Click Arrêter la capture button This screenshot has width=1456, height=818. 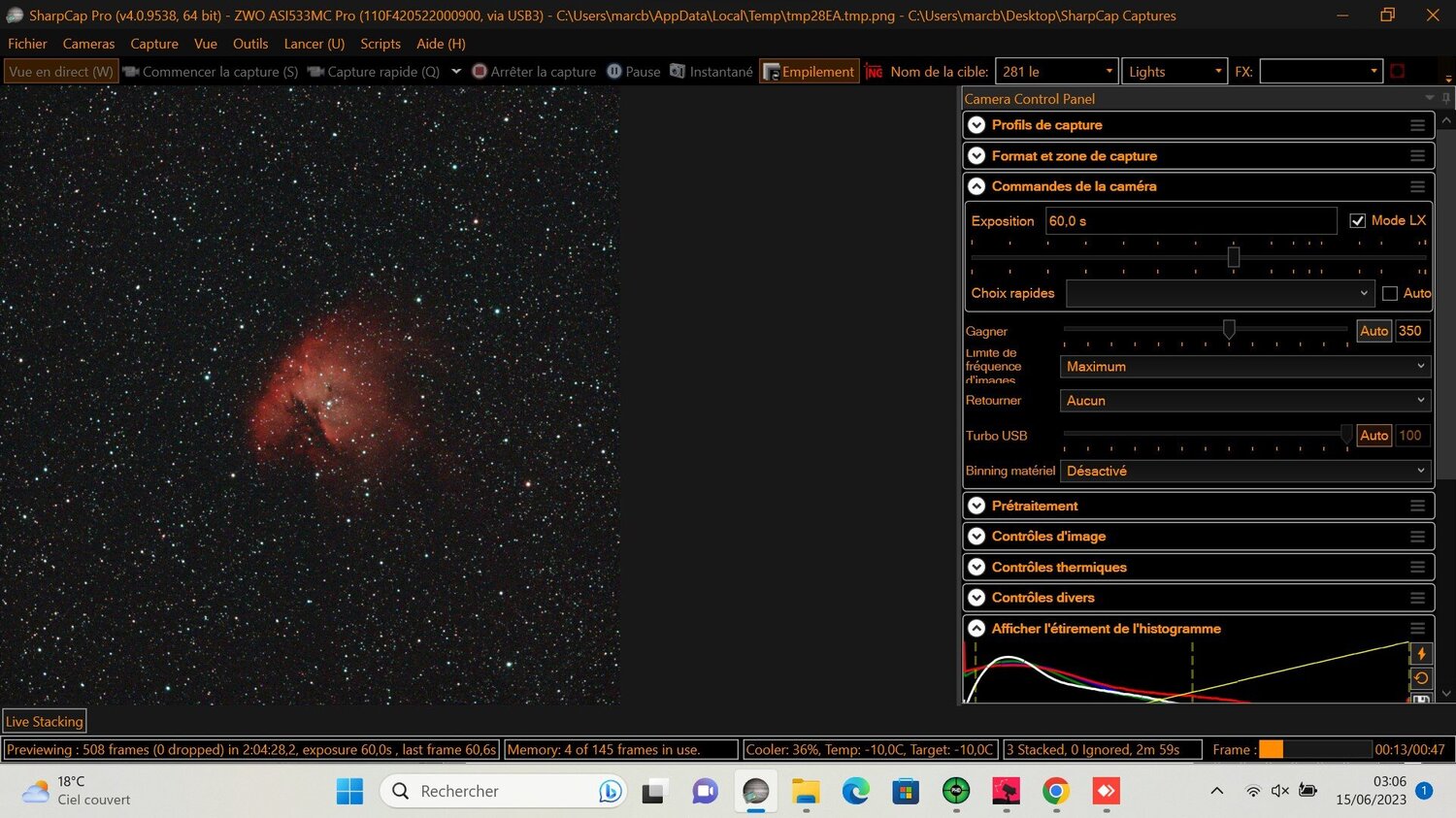pyautogui.click(x=534, y=72)
